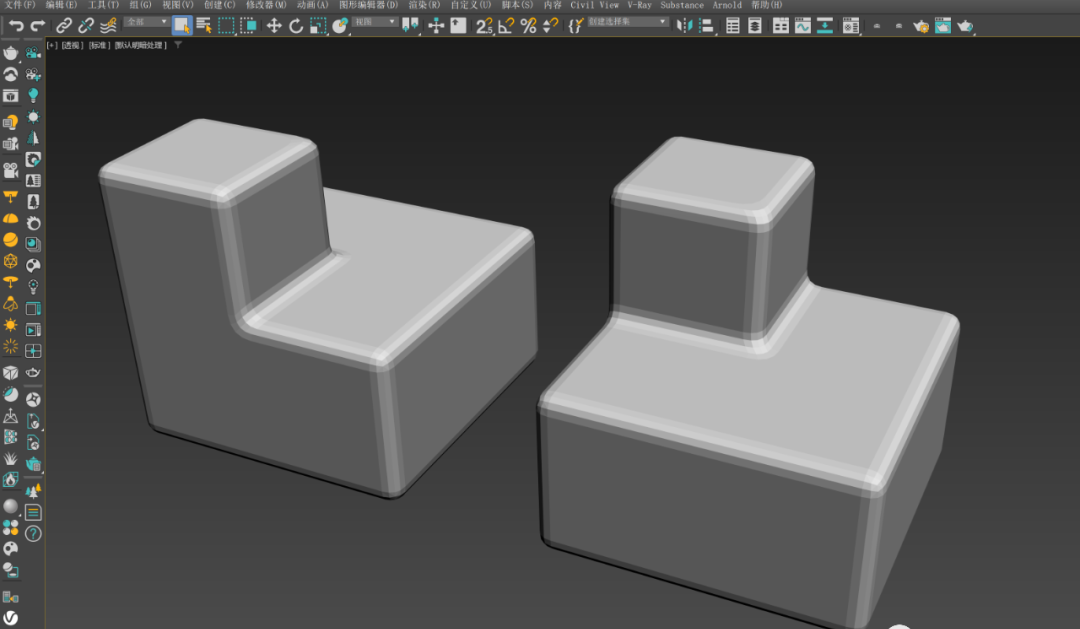
Task: Click the V-Ray logo at toolbar bottom
Action: click(x=10, y=617)
